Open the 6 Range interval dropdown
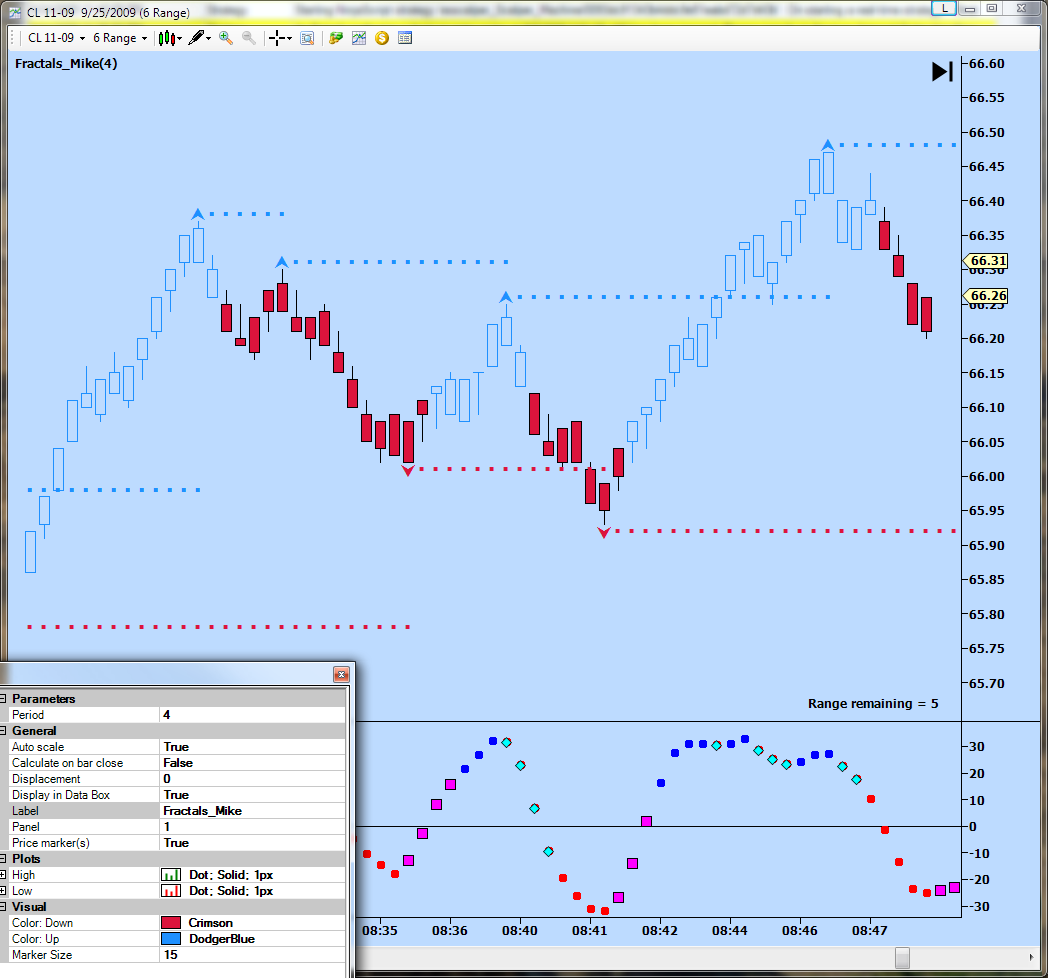1048x978 pixels. 120,38
